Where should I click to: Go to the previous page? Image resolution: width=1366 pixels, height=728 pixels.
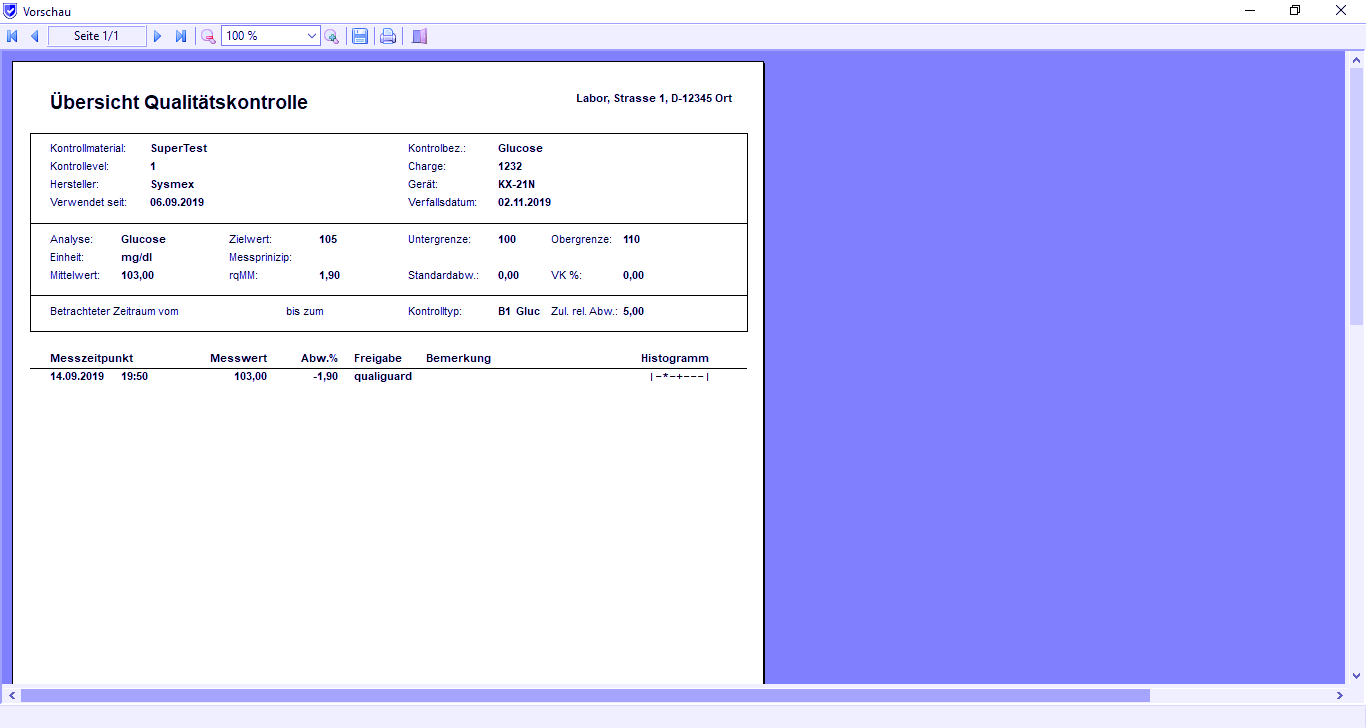35,35
